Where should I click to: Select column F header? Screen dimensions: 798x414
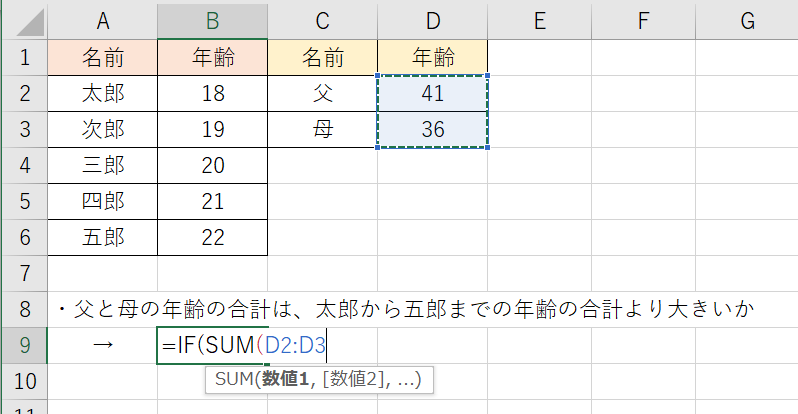click(643, 21)
